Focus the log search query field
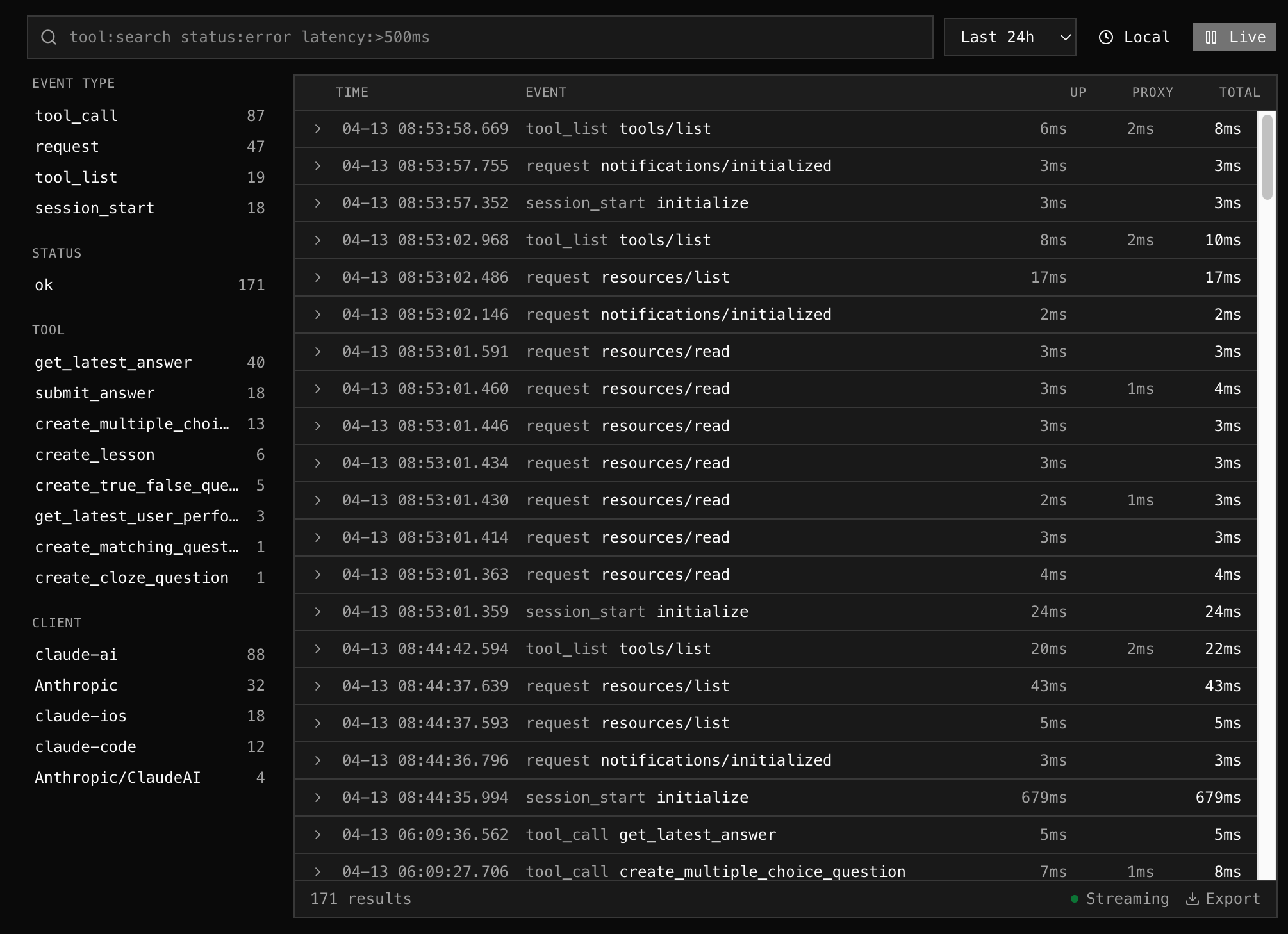The width and height of the screenshot is (1288, 934). coord(480,37)
